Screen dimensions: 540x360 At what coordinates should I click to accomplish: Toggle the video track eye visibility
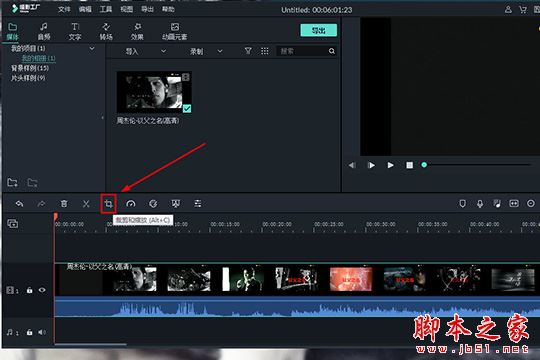pos(42,290)
